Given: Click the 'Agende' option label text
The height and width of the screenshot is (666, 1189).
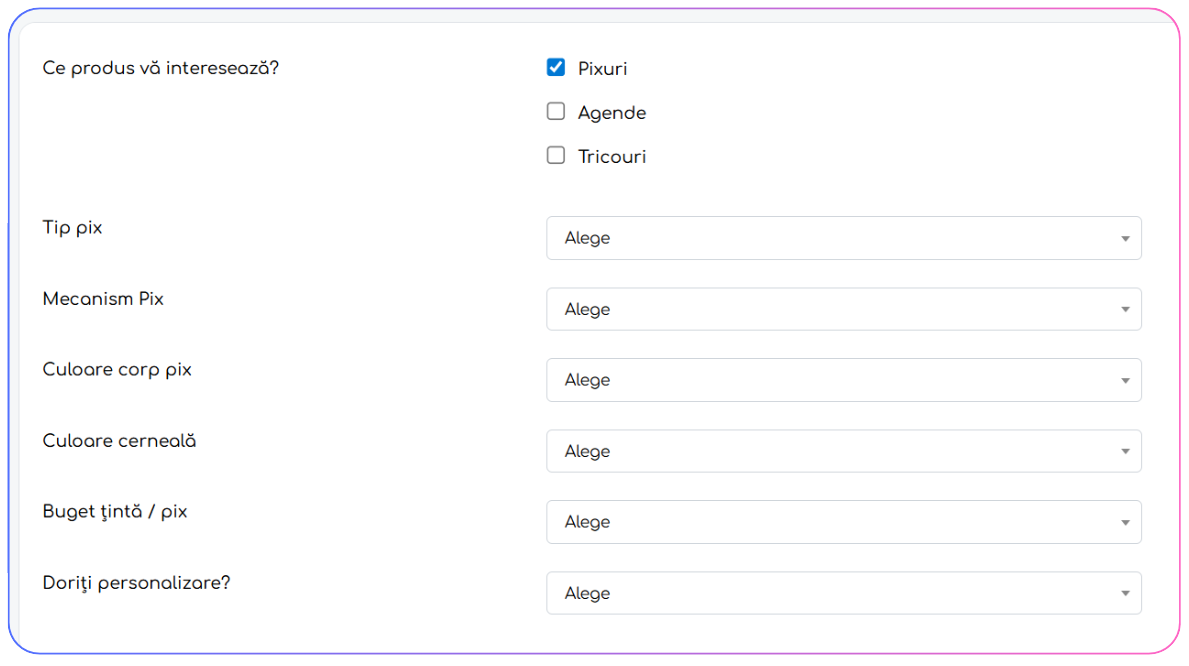Looking at the screenshot, I should click(612, 113).
